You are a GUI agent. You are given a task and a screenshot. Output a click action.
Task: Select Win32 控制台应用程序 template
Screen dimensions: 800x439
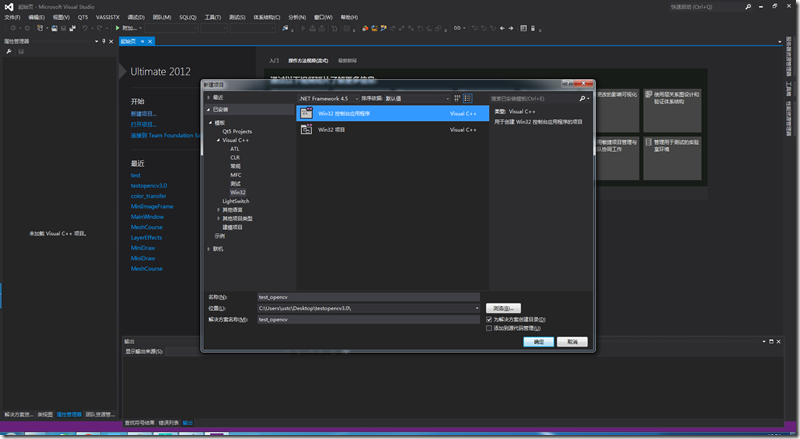click(x=392, y=113)
